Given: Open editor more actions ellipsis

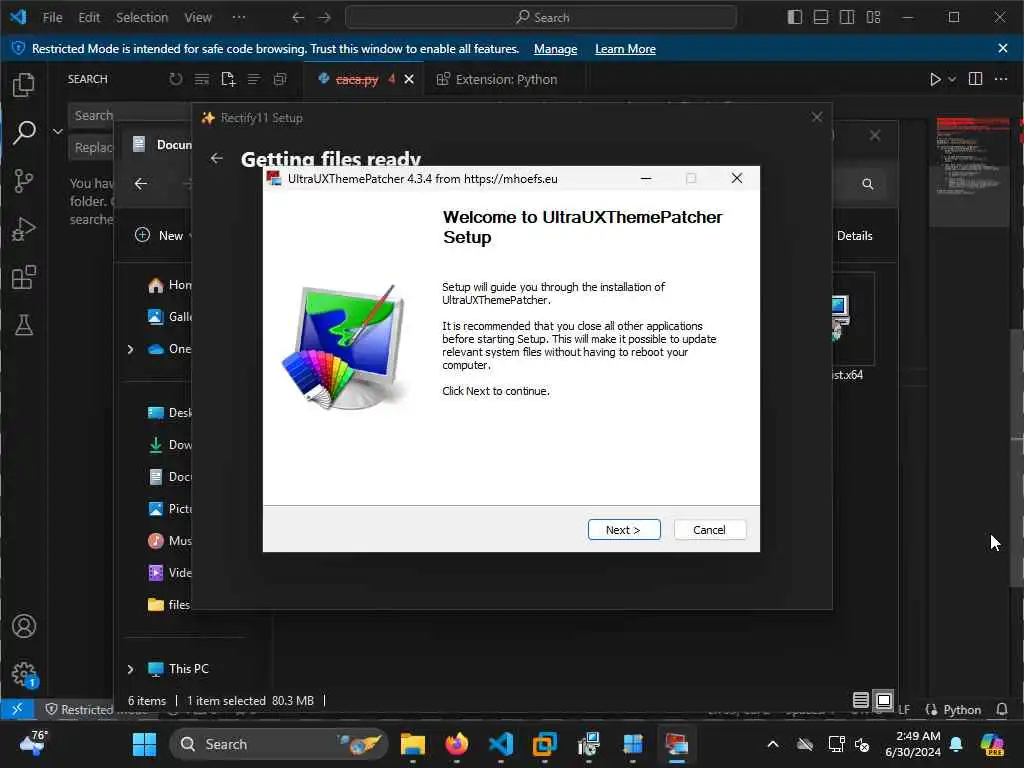Looking at the screenshot, I should click(x=1001, y=79).
